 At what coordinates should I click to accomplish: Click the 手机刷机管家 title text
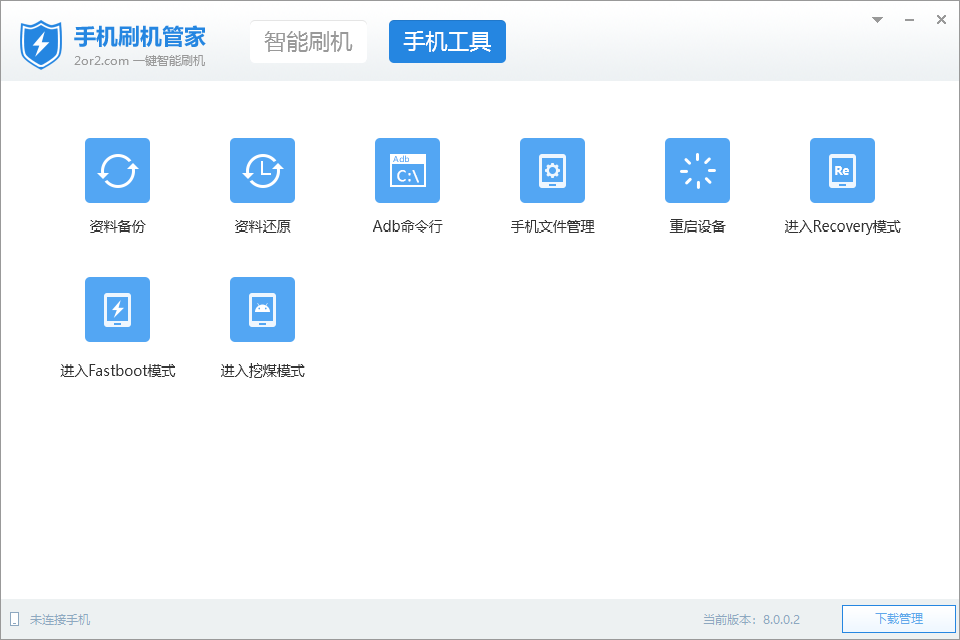coord(140,36)
